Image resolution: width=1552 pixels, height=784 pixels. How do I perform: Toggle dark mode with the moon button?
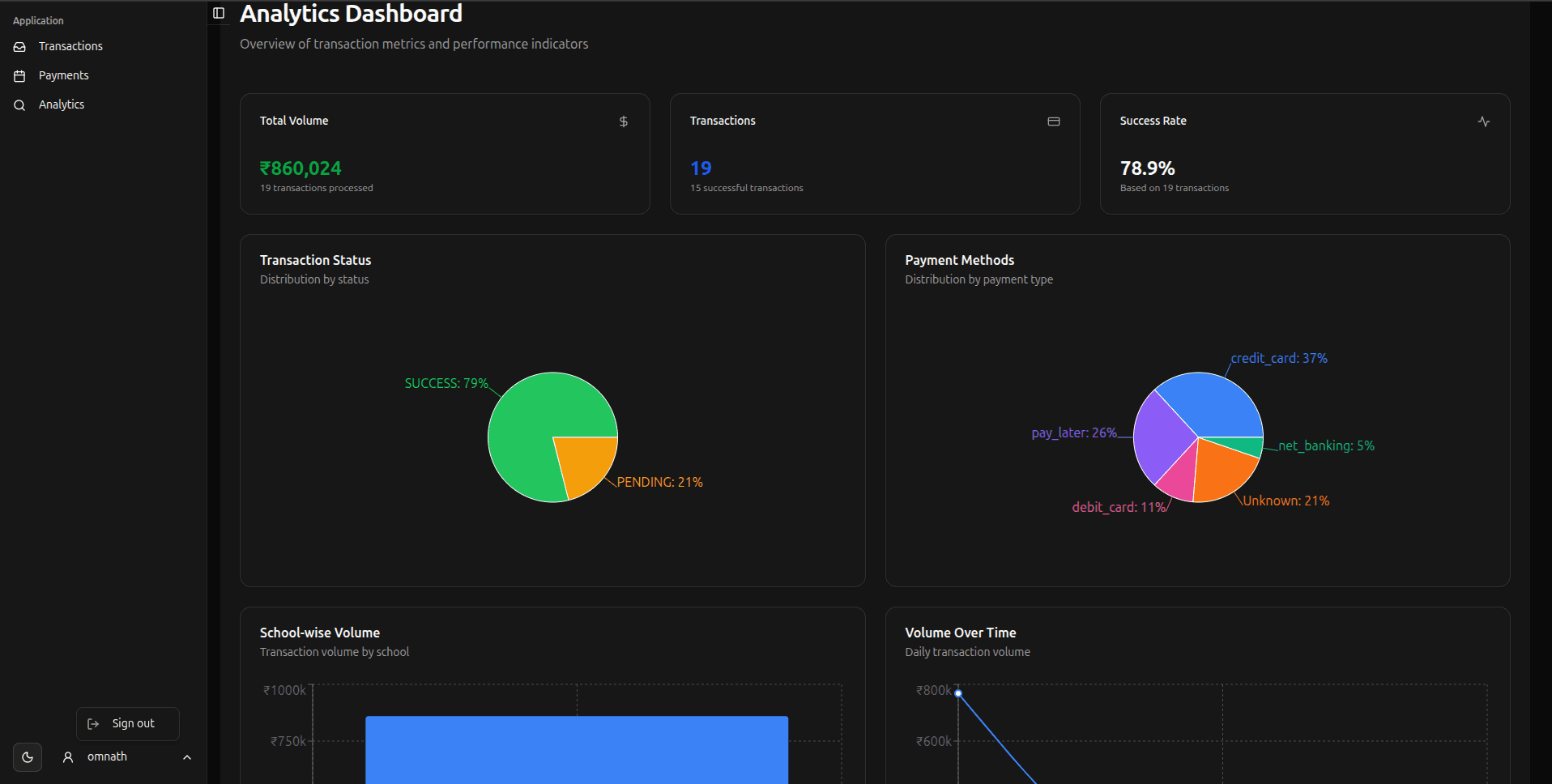pyautogui.click(x=28, y=757)
